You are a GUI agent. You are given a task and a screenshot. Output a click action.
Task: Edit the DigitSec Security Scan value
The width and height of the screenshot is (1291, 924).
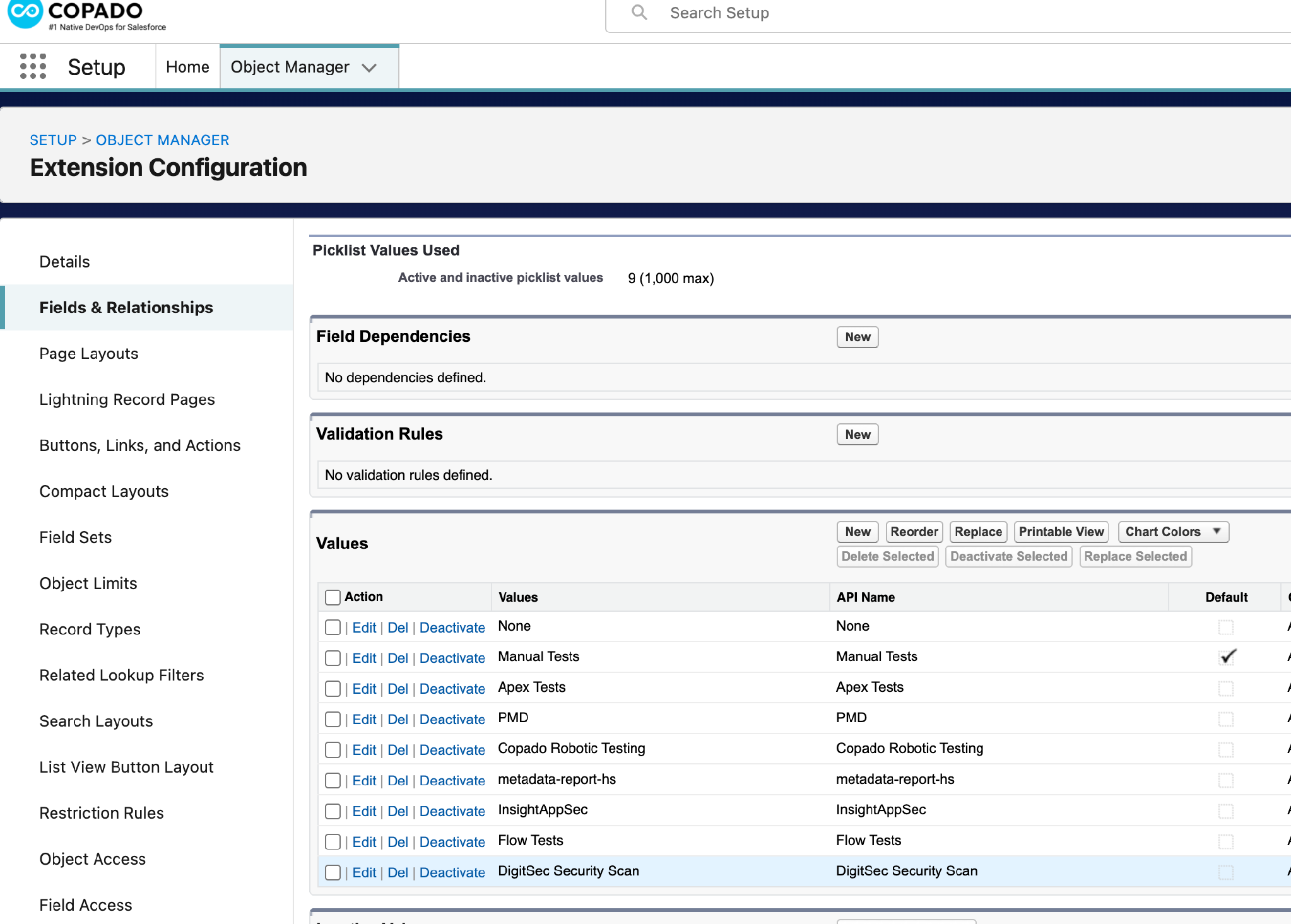364,872
